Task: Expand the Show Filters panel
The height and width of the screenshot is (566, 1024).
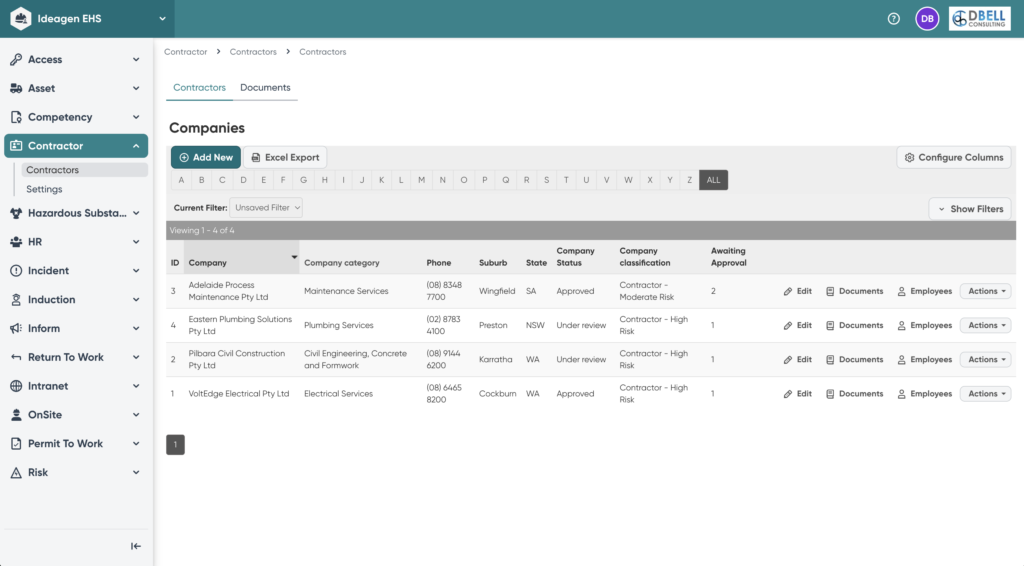Action: click(x=970, y=209)
